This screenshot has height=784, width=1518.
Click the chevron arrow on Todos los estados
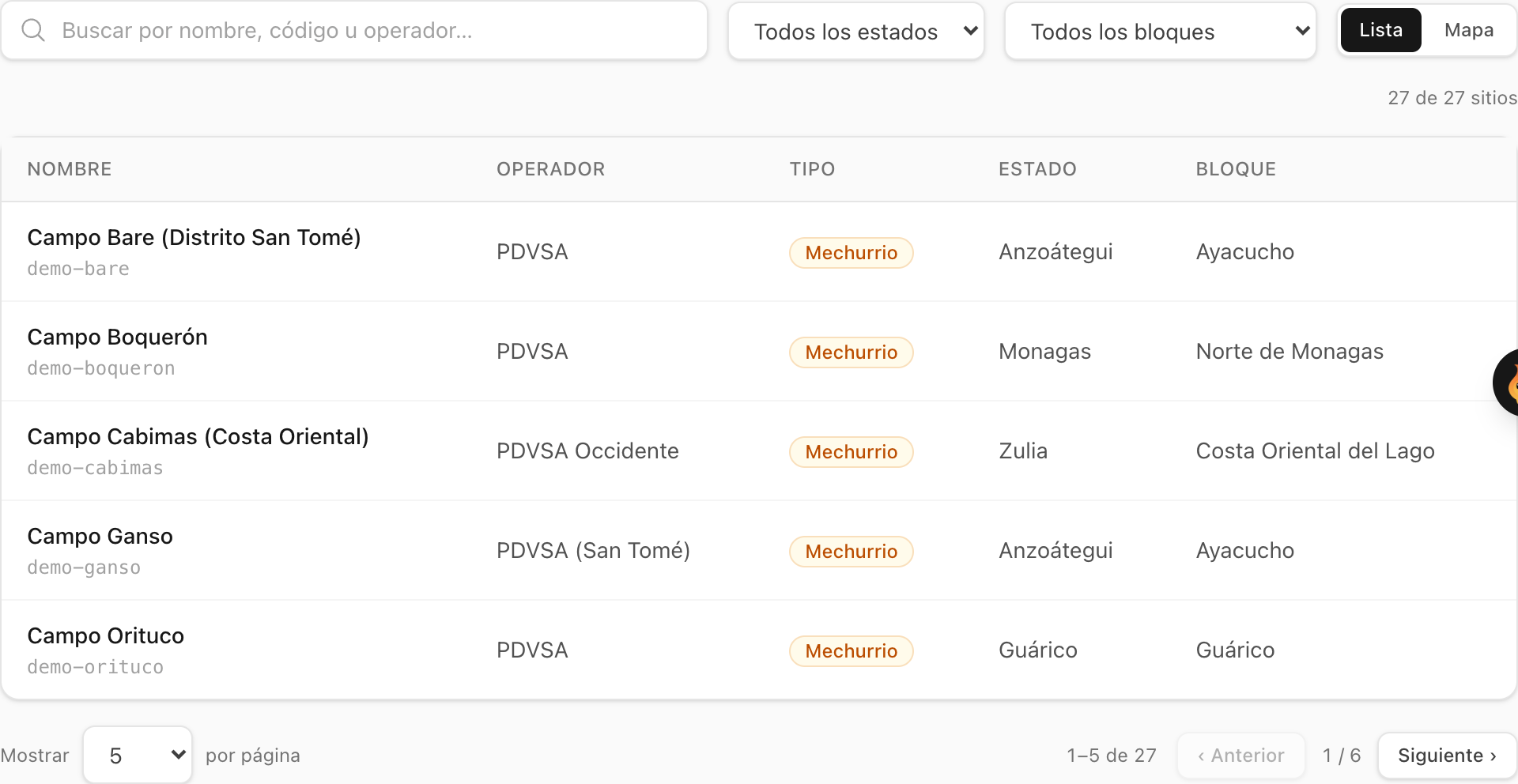coord(970,31)
